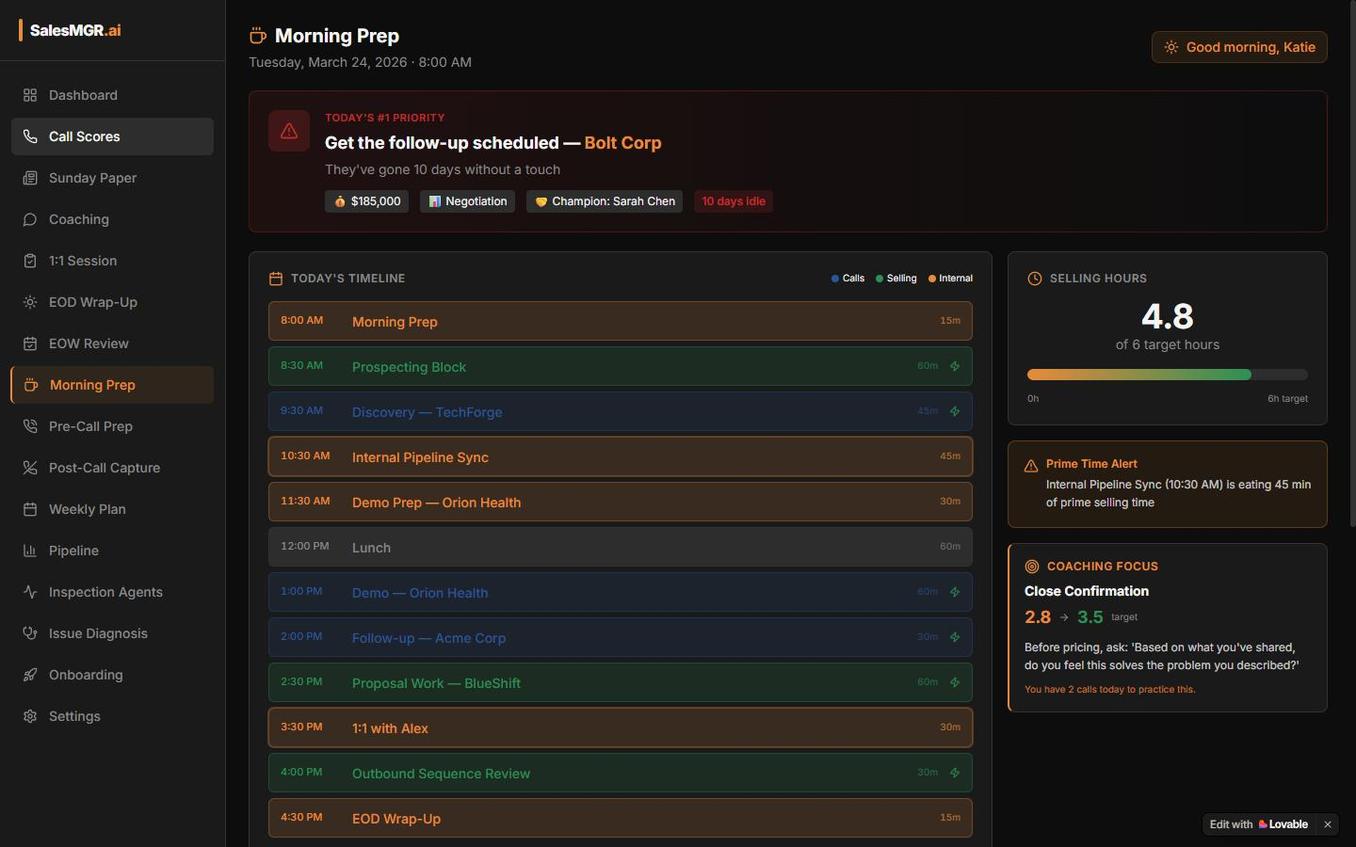The height and width of the screenshot is (847, 1356).
Task: Click the sparkle icon on Discovery — TechForge row
Action: click(955, 411)
